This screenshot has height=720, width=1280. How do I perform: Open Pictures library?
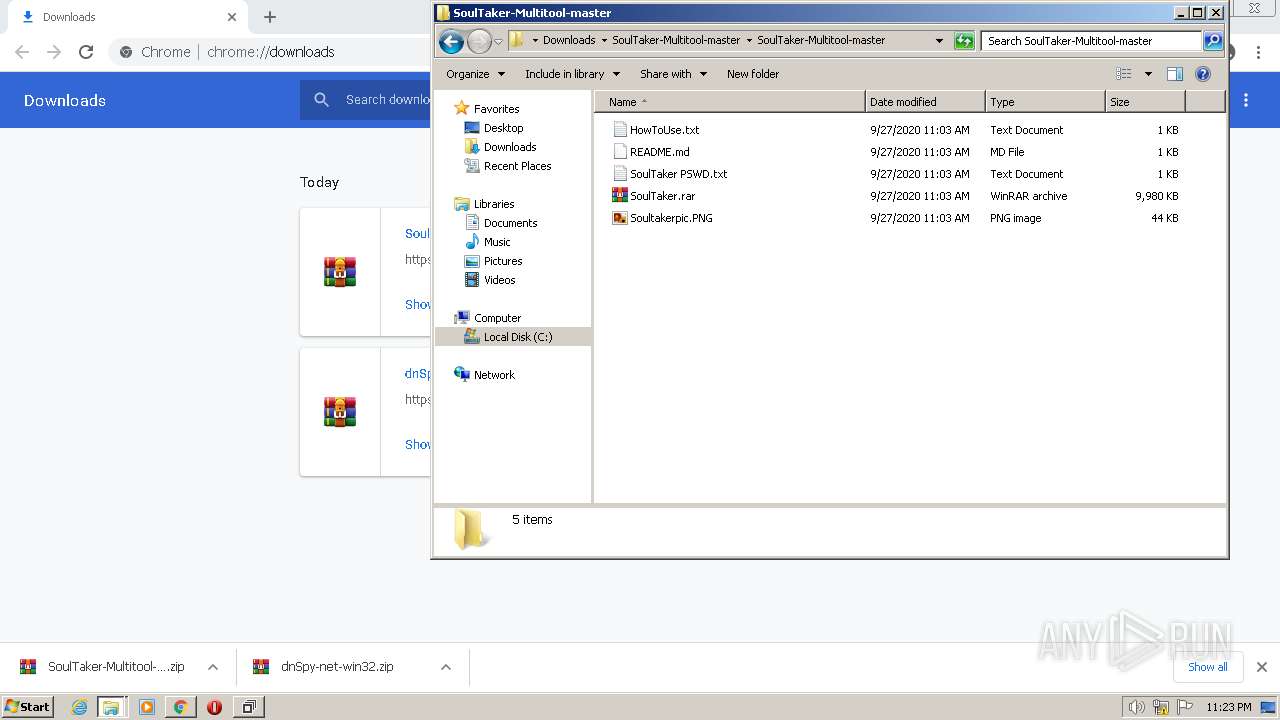click(503, 261)
